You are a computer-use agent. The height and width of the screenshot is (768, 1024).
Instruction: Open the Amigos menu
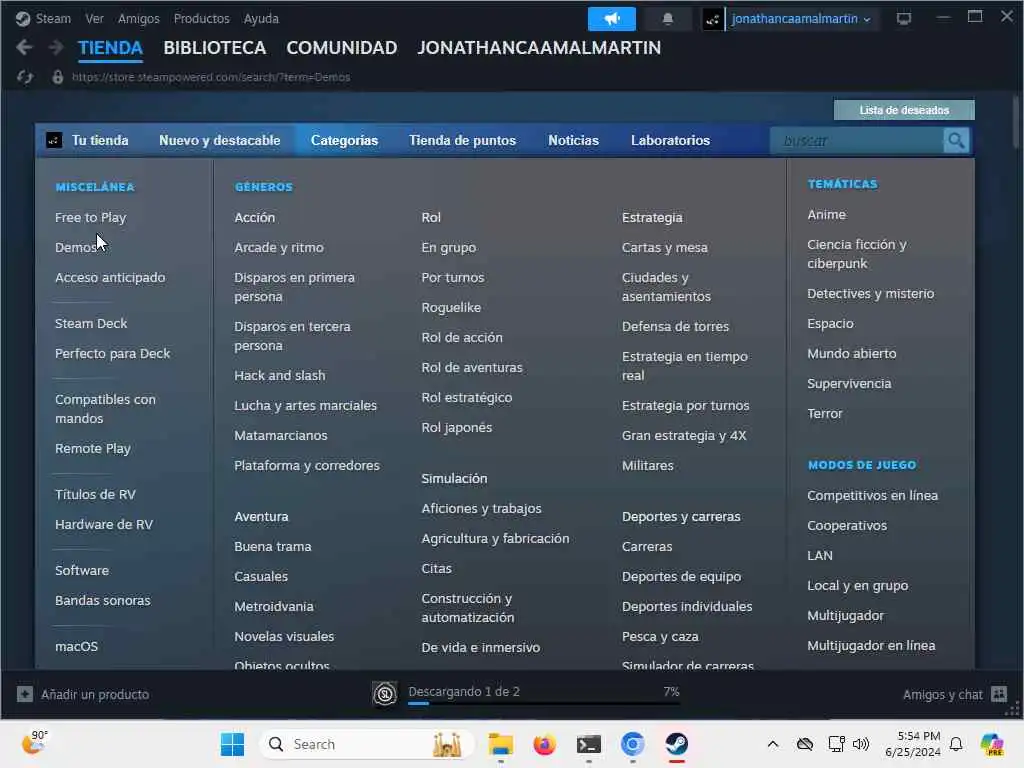[138, 18]
